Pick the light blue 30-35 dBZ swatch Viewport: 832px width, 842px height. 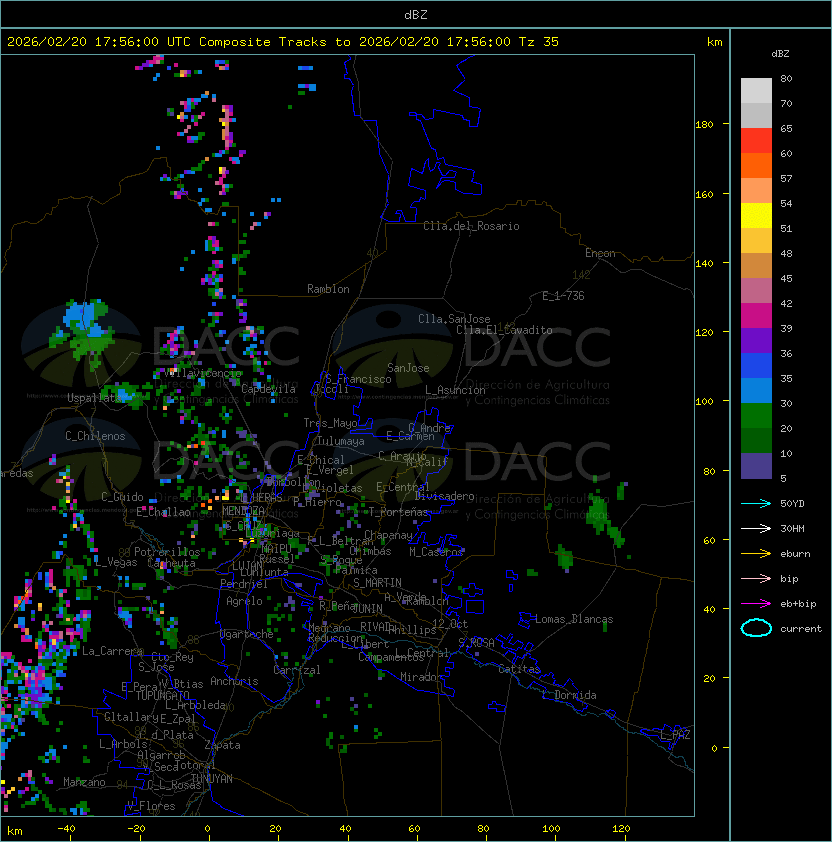[756, 390]
